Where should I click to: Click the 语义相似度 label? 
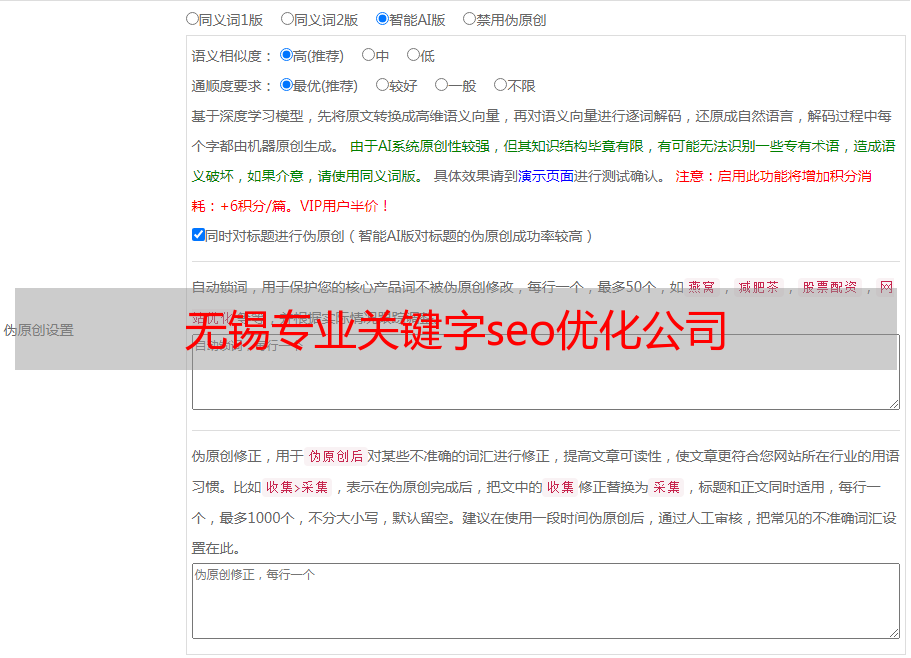[232, 56]
